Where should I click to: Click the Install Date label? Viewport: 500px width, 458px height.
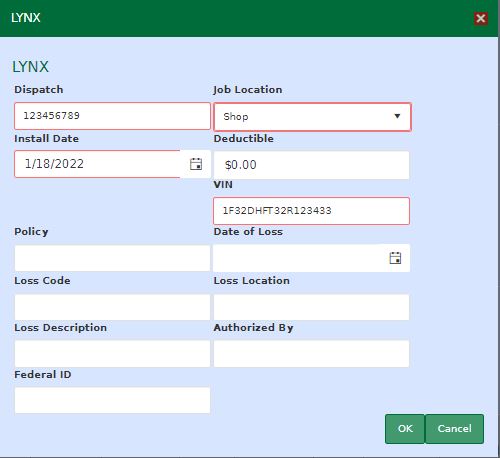click(46, 138)
